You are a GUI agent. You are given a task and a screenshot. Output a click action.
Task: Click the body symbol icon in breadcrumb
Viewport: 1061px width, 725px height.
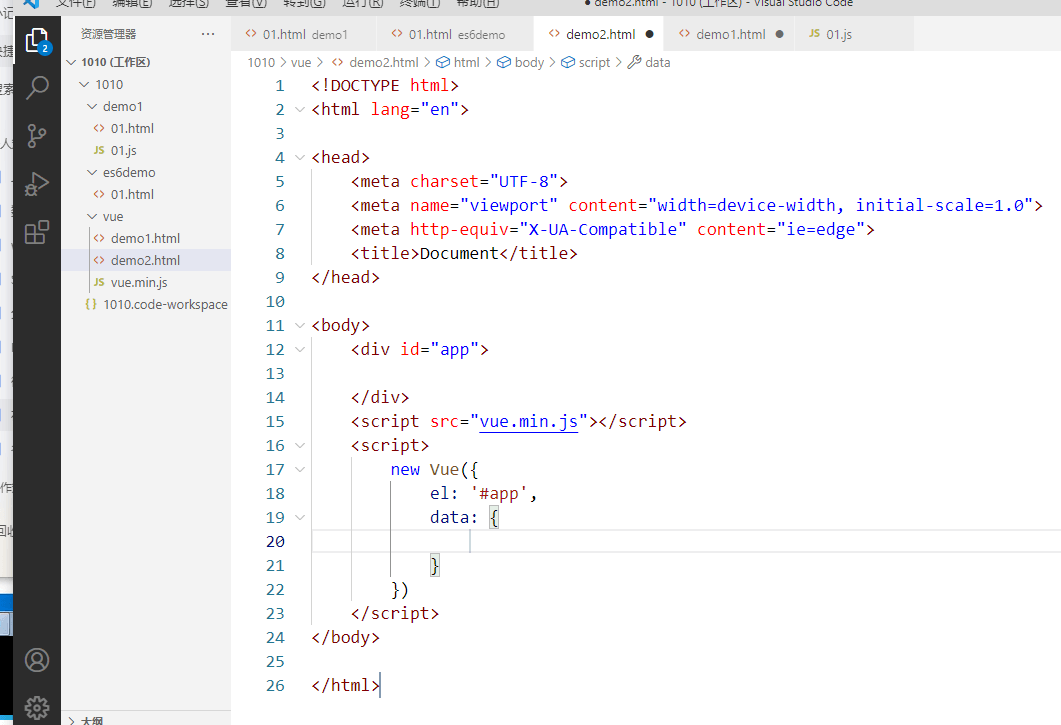[503, 62]
